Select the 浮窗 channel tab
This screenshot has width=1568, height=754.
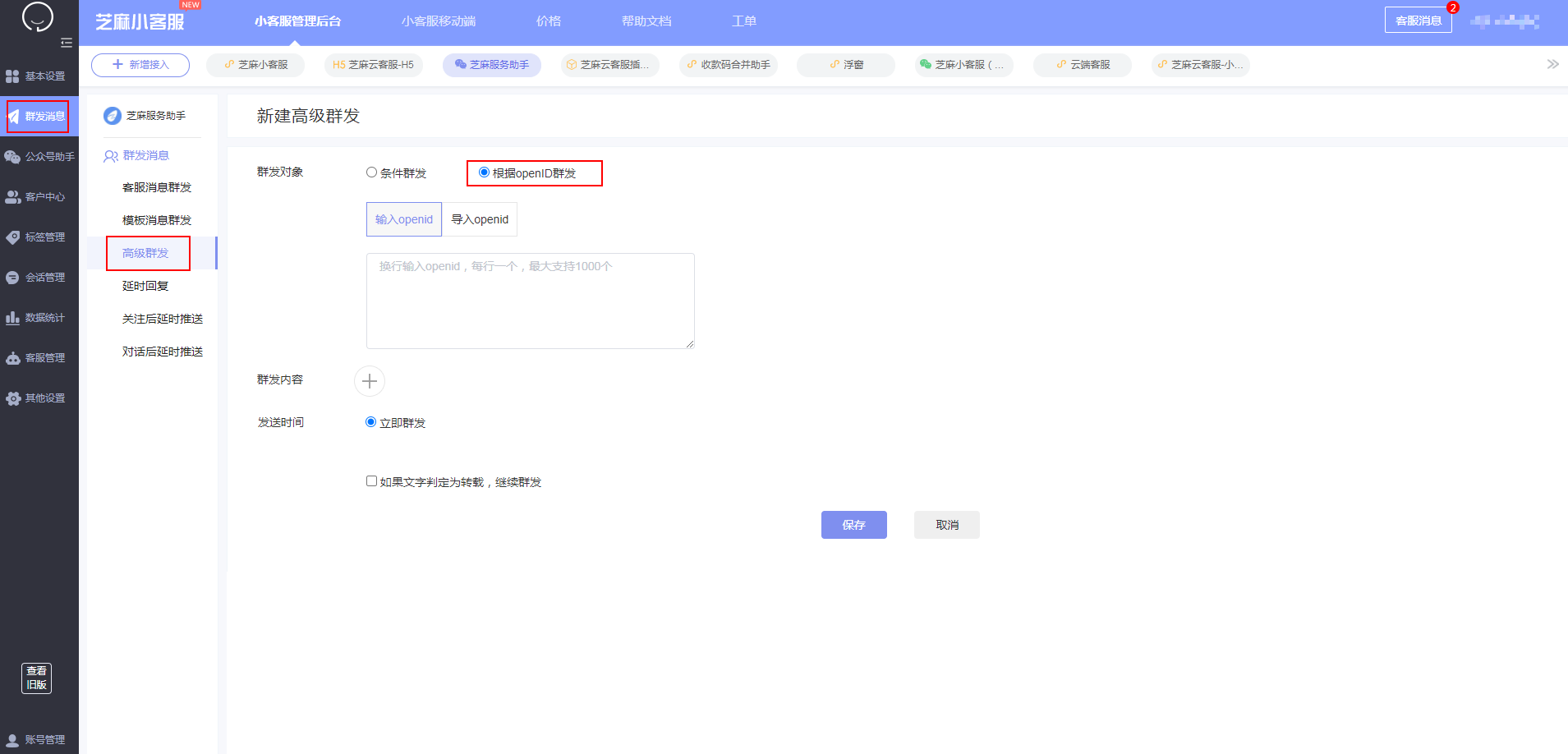(x=846, y=65)
